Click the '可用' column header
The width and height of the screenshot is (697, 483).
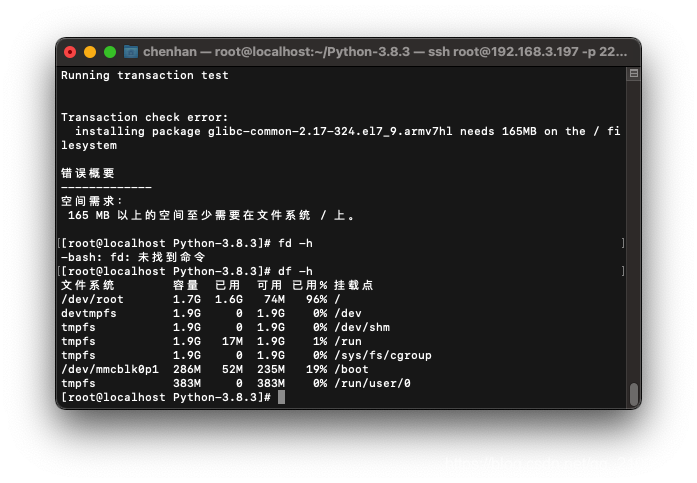pyautogui.click(x=269, y=285)
